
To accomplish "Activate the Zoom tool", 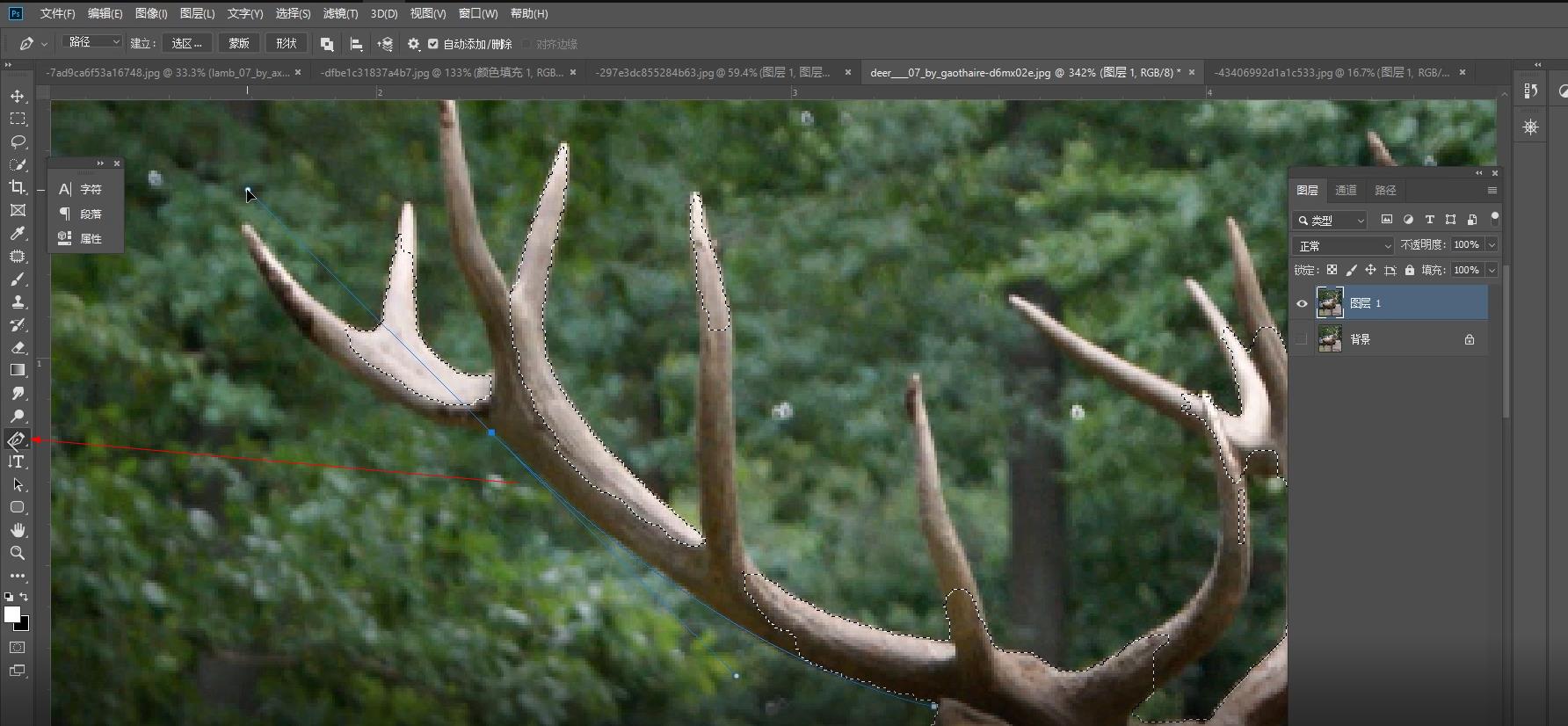I will (18, 553).
